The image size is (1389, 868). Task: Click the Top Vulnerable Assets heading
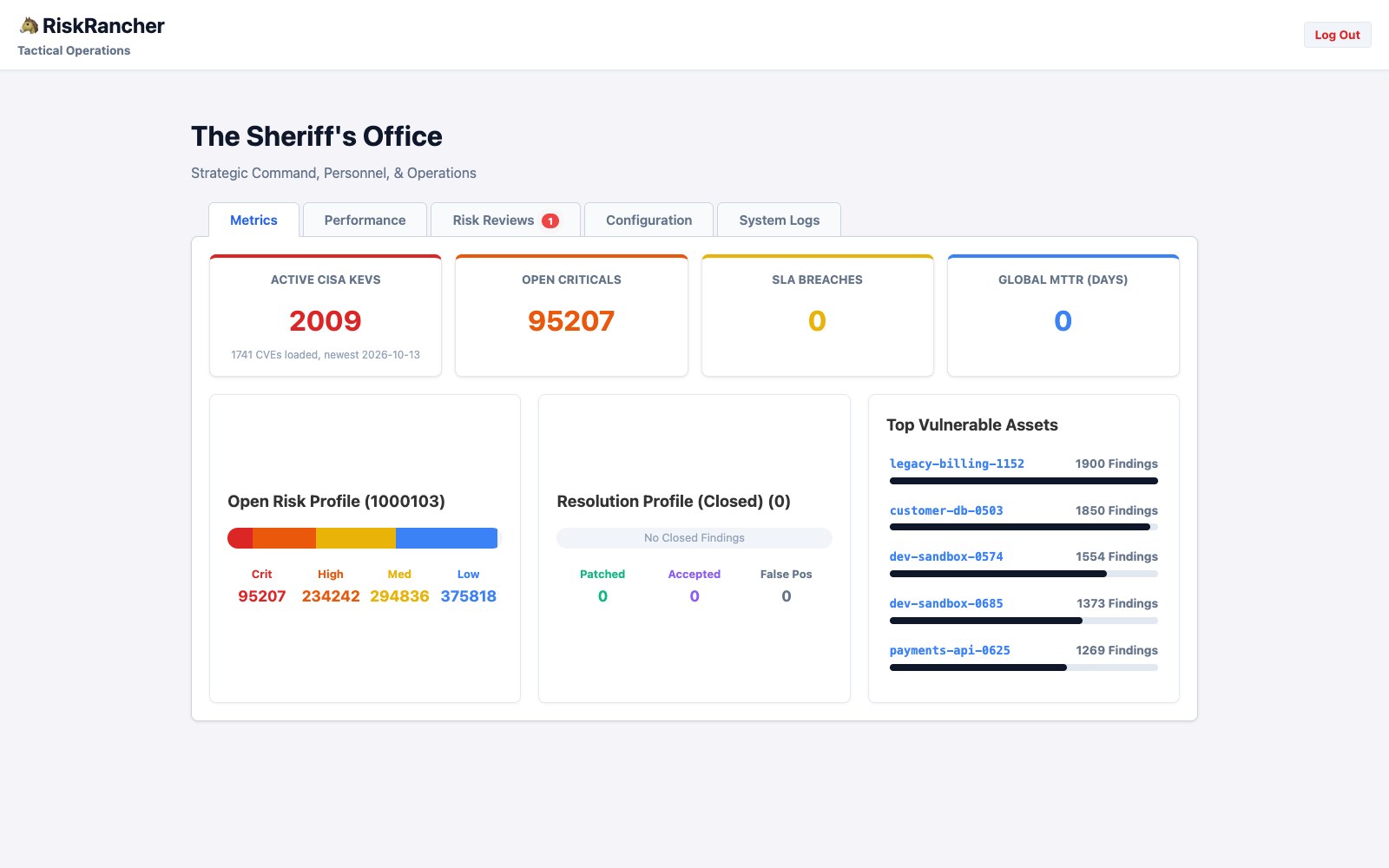(972, 424)
